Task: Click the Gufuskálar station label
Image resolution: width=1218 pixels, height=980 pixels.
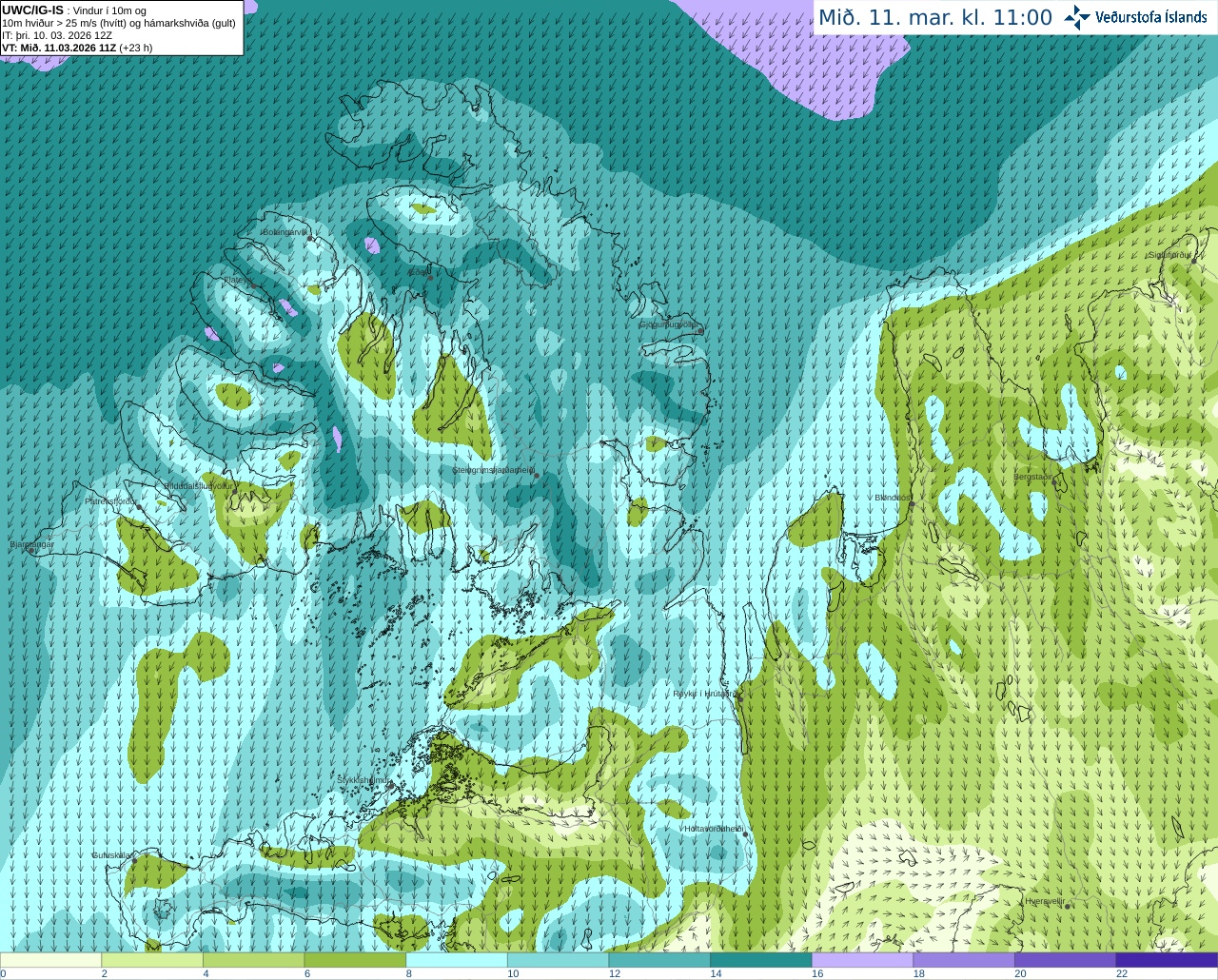Action: pos(111,855)
